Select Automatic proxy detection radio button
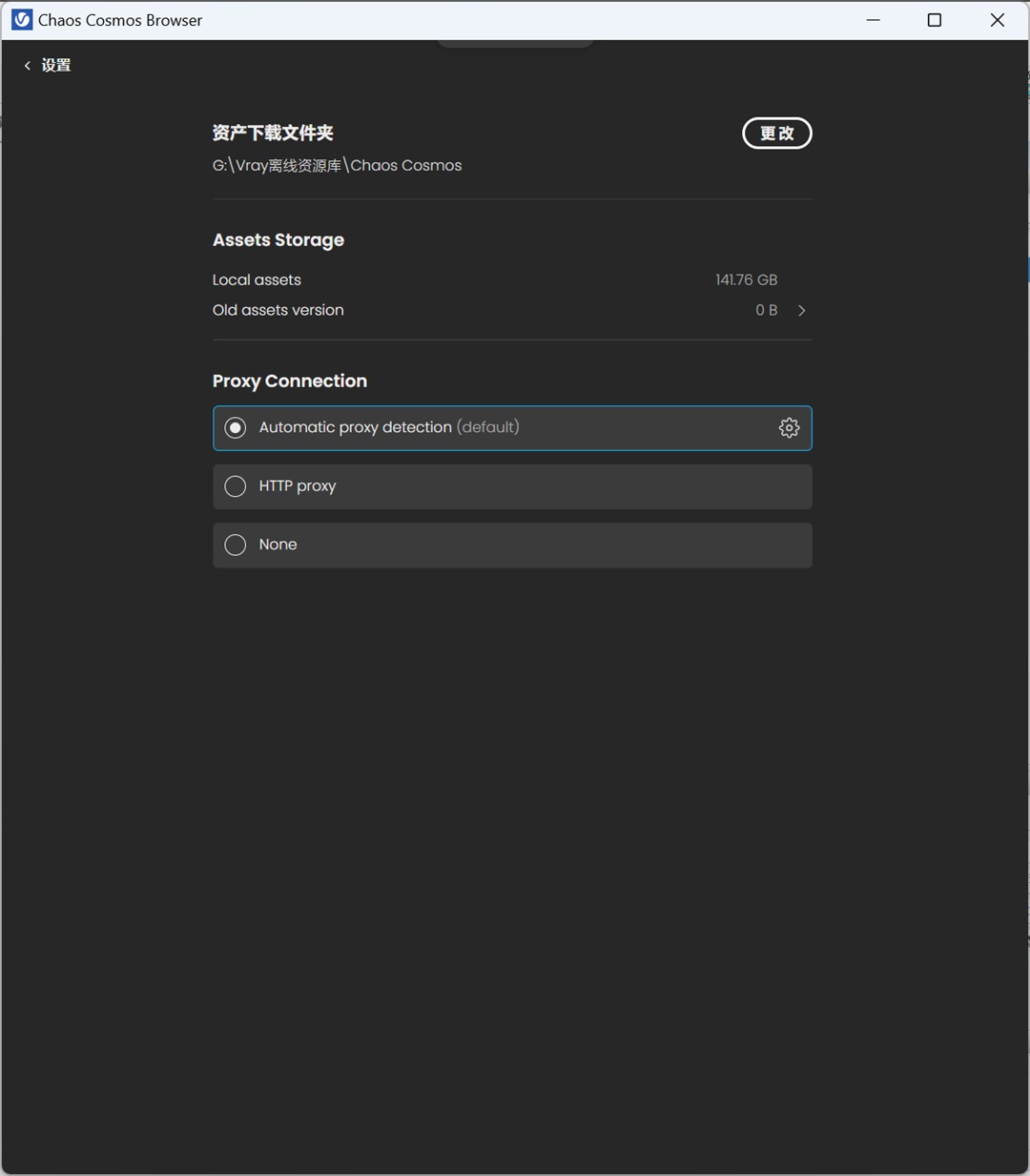The image size is (1030, 1176). (x=235, y=428)
